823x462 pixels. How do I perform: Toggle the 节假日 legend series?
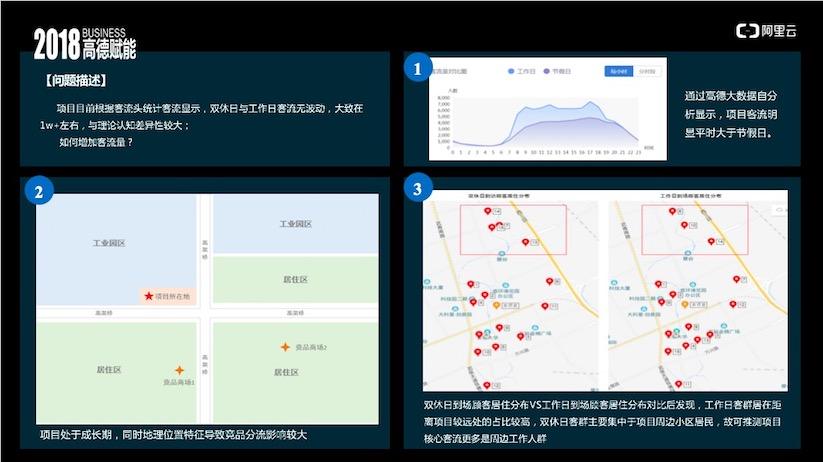tap(557, 71)
